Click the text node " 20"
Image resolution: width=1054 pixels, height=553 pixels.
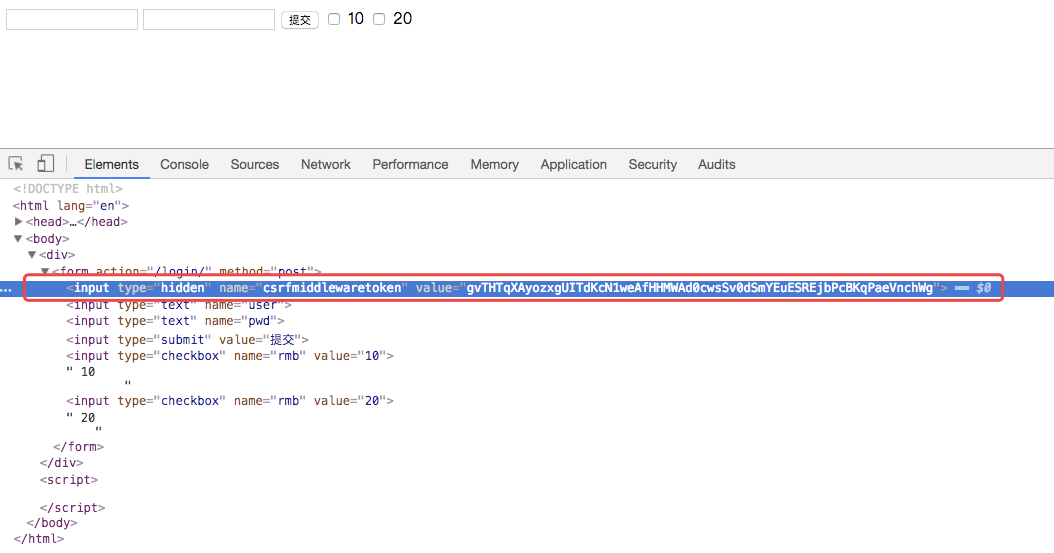pyautogui.click(x=81, y=418)
